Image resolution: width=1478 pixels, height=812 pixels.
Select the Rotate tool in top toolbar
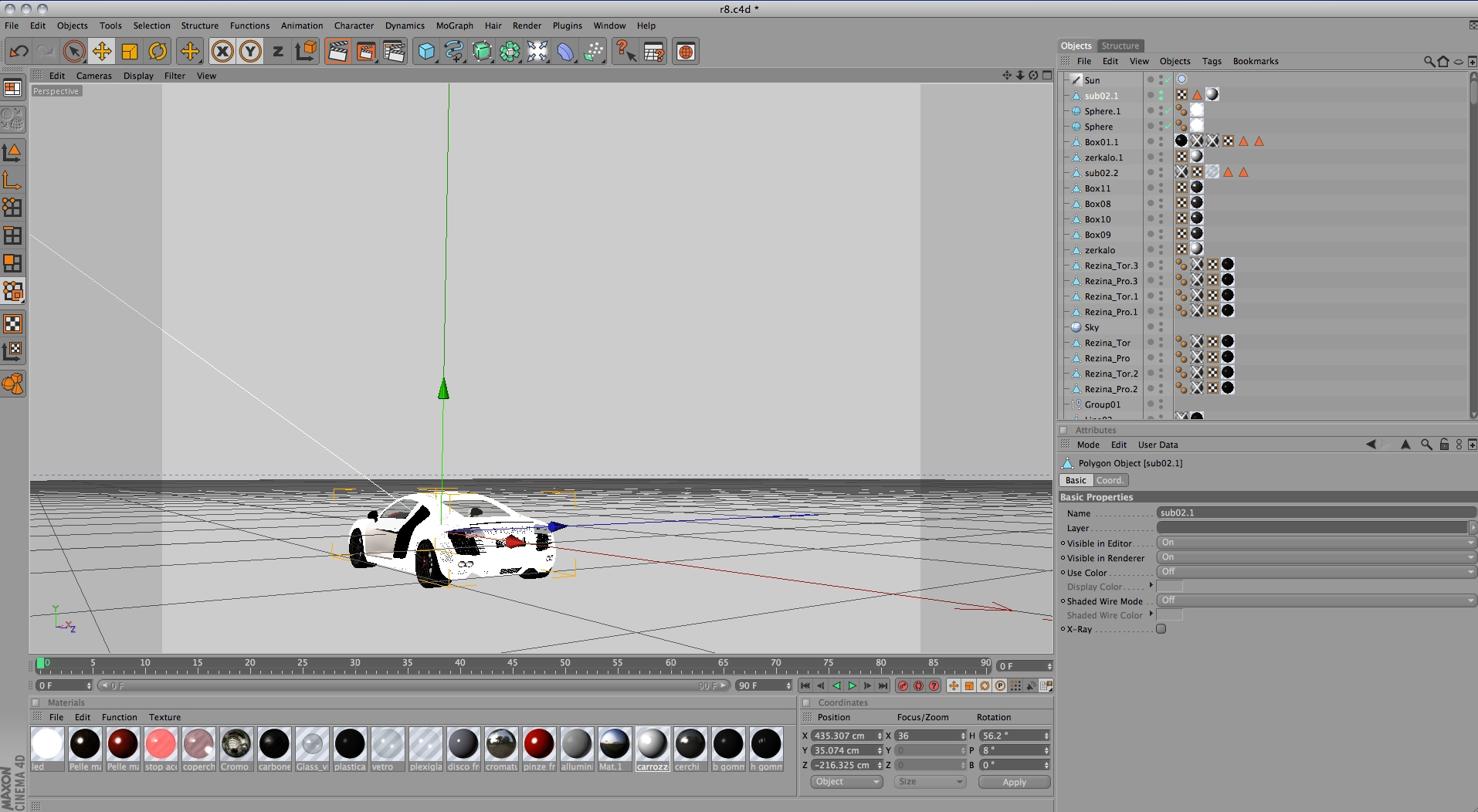158,52
